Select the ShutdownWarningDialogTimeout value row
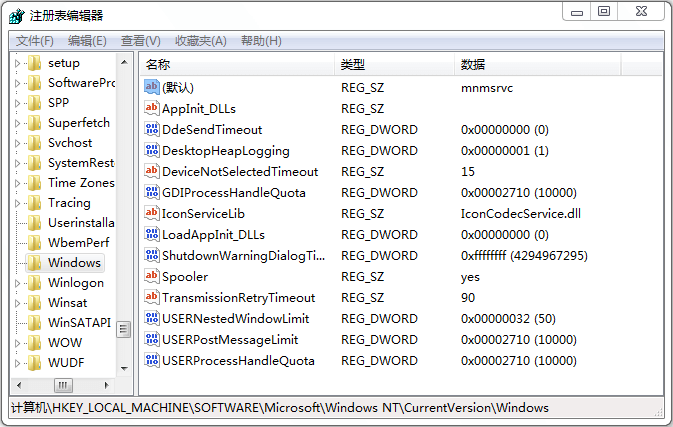The height and width of the screenshot is (427, 673). tap(243, 256)
